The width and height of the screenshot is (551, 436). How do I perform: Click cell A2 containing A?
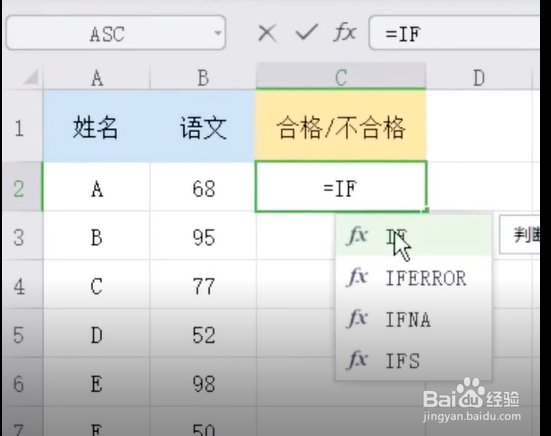97,187
